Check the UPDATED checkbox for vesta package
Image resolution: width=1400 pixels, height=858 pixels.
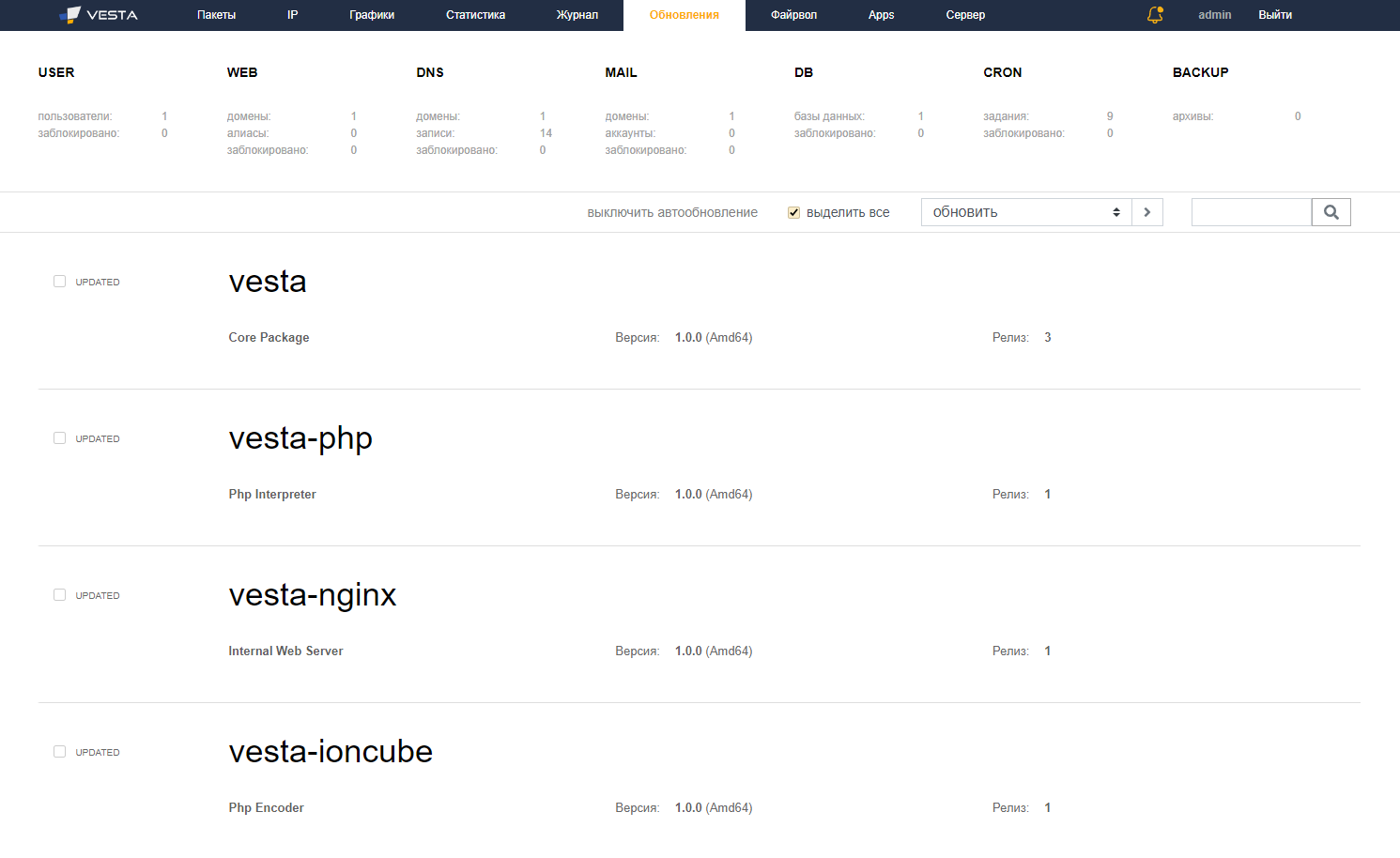pos(59,281)
